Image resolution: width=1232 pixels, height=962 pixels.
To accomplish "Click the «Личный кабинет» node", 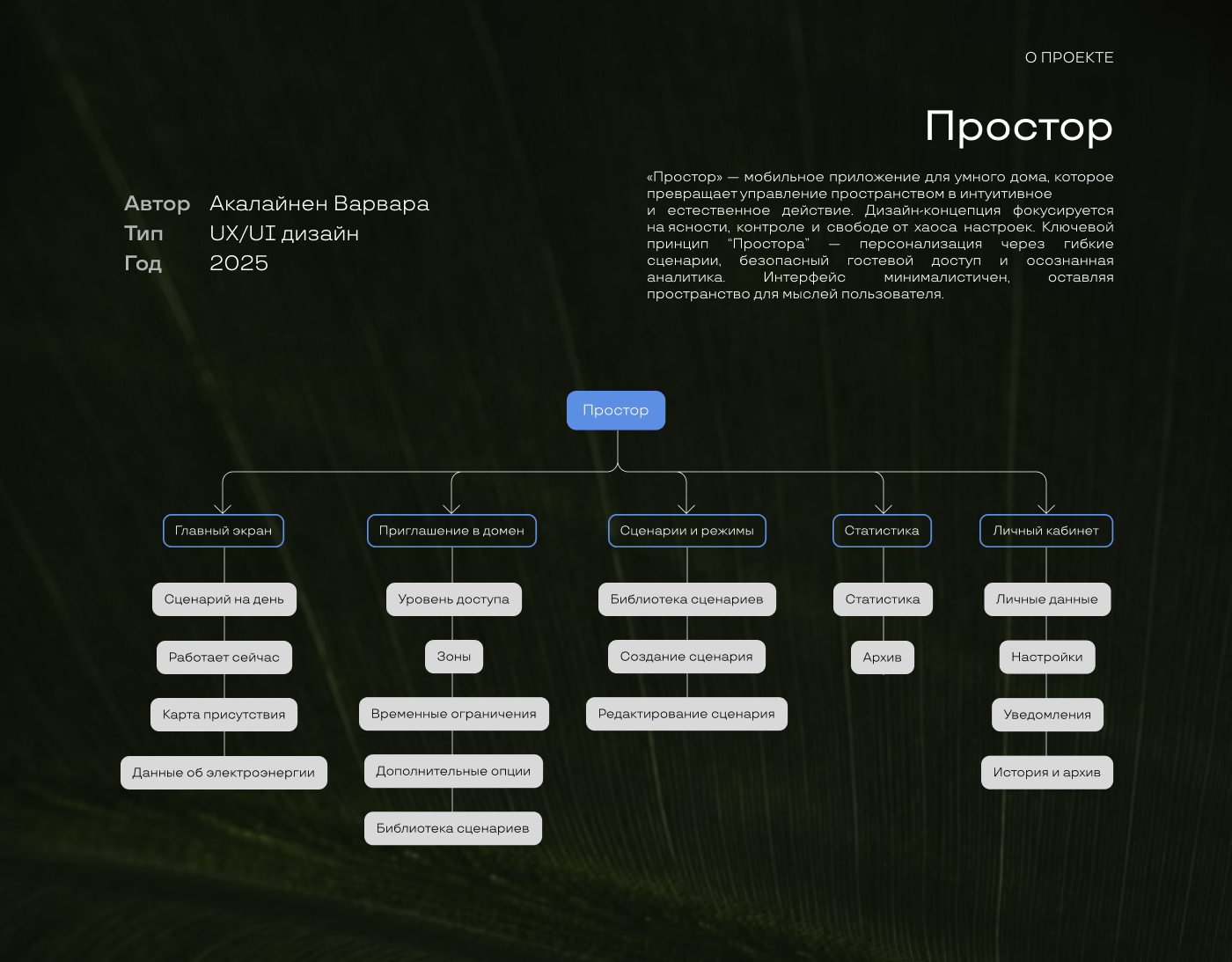I will point(1046,530).
